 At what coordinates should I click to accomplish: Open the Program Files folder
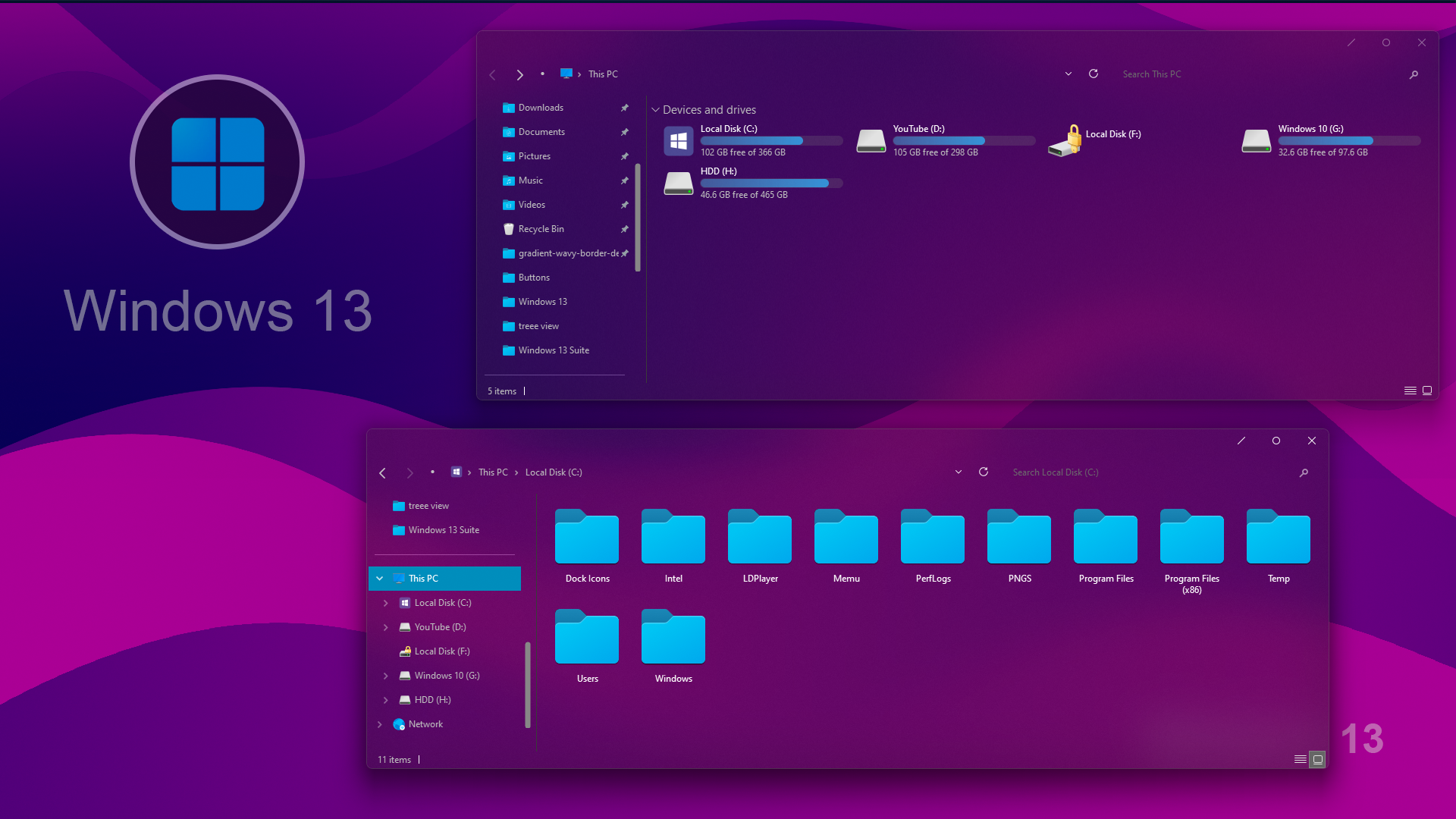pyautogui.click(x=1106, y=546)
